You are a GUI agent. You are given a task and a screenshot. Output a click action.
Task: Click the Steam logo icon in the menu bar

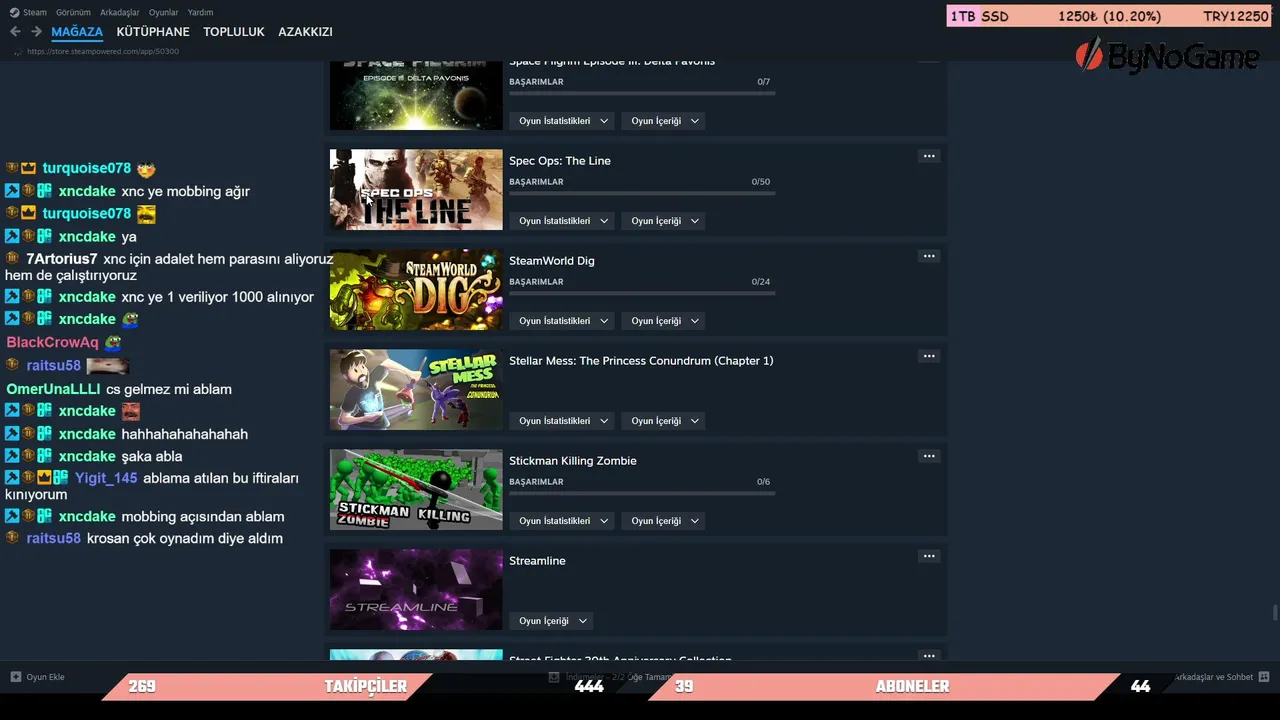(x=14, y=12)
